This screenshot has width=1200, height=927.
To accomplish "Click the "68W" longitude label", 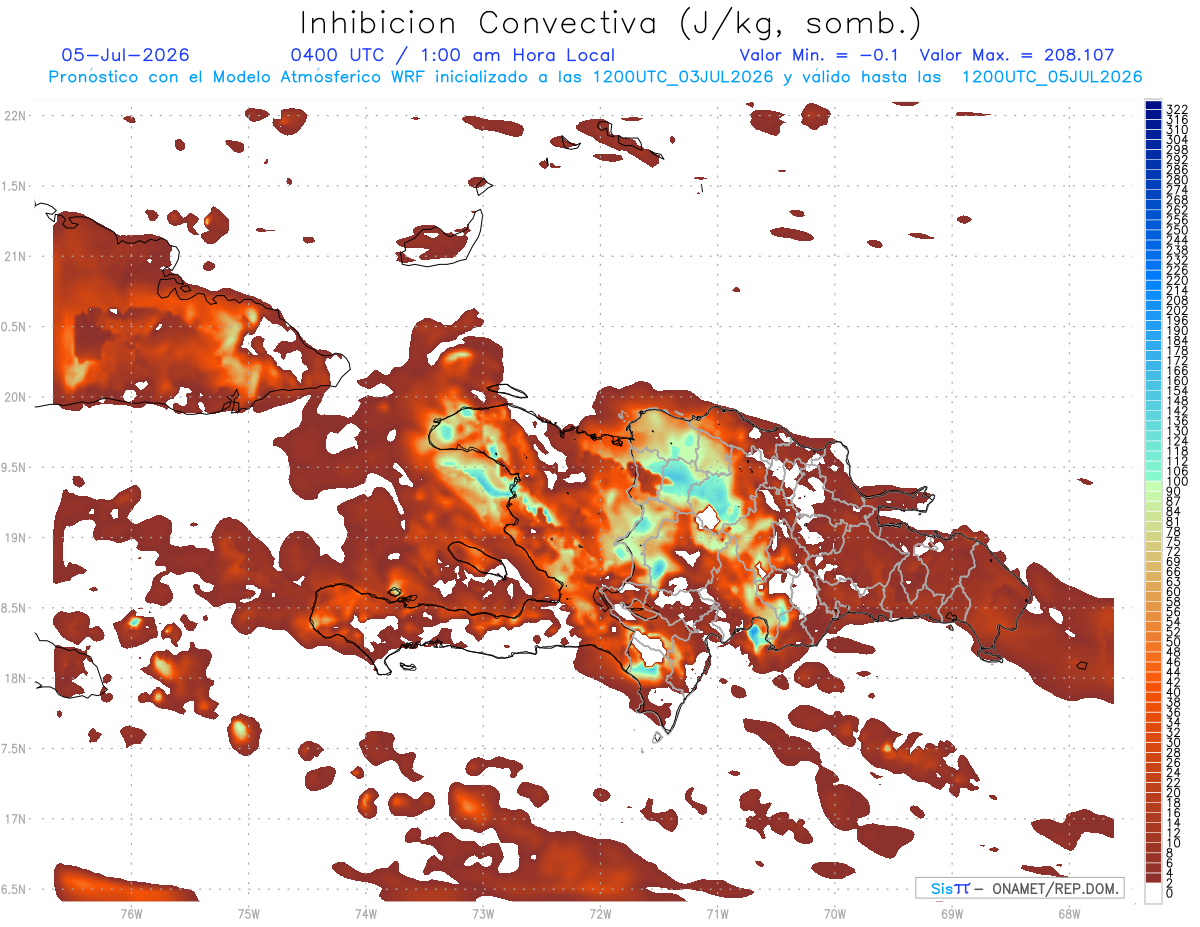I will click(x=1069, y=913).
